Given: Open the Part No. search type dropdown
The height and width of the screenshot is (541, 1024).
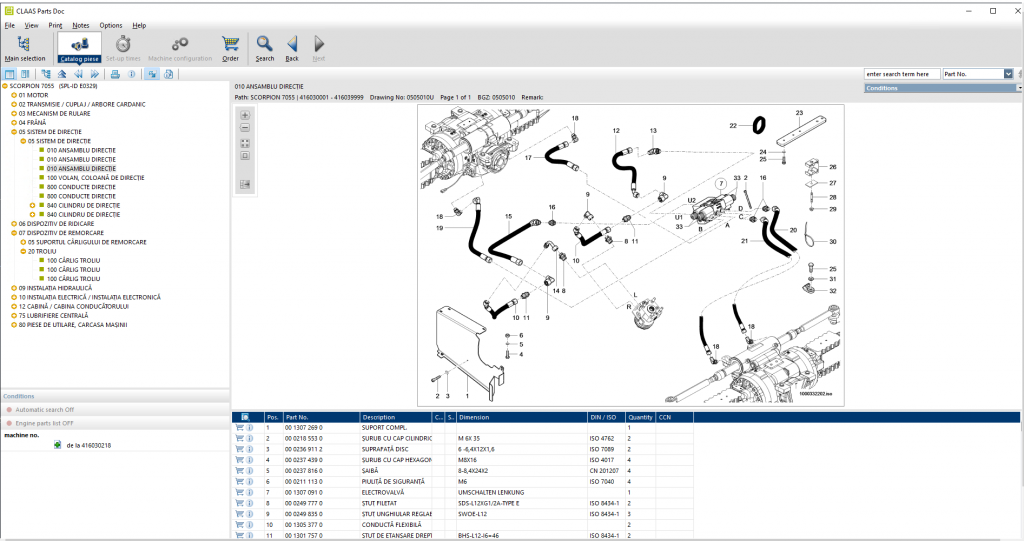Looking at the screenshot, I should click(1008, 74).
